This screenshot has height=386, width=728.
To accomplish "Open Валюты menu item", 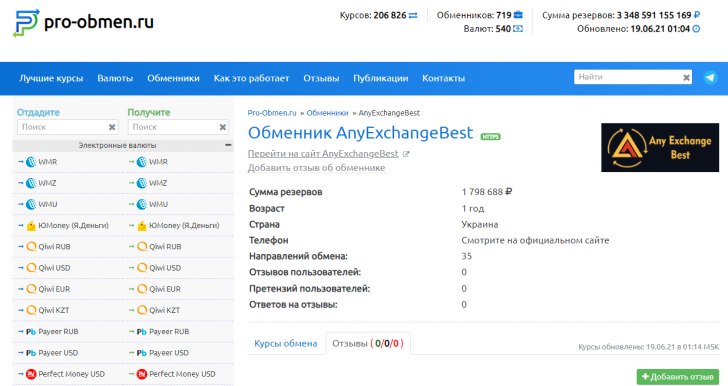I will tap(115, 78).
